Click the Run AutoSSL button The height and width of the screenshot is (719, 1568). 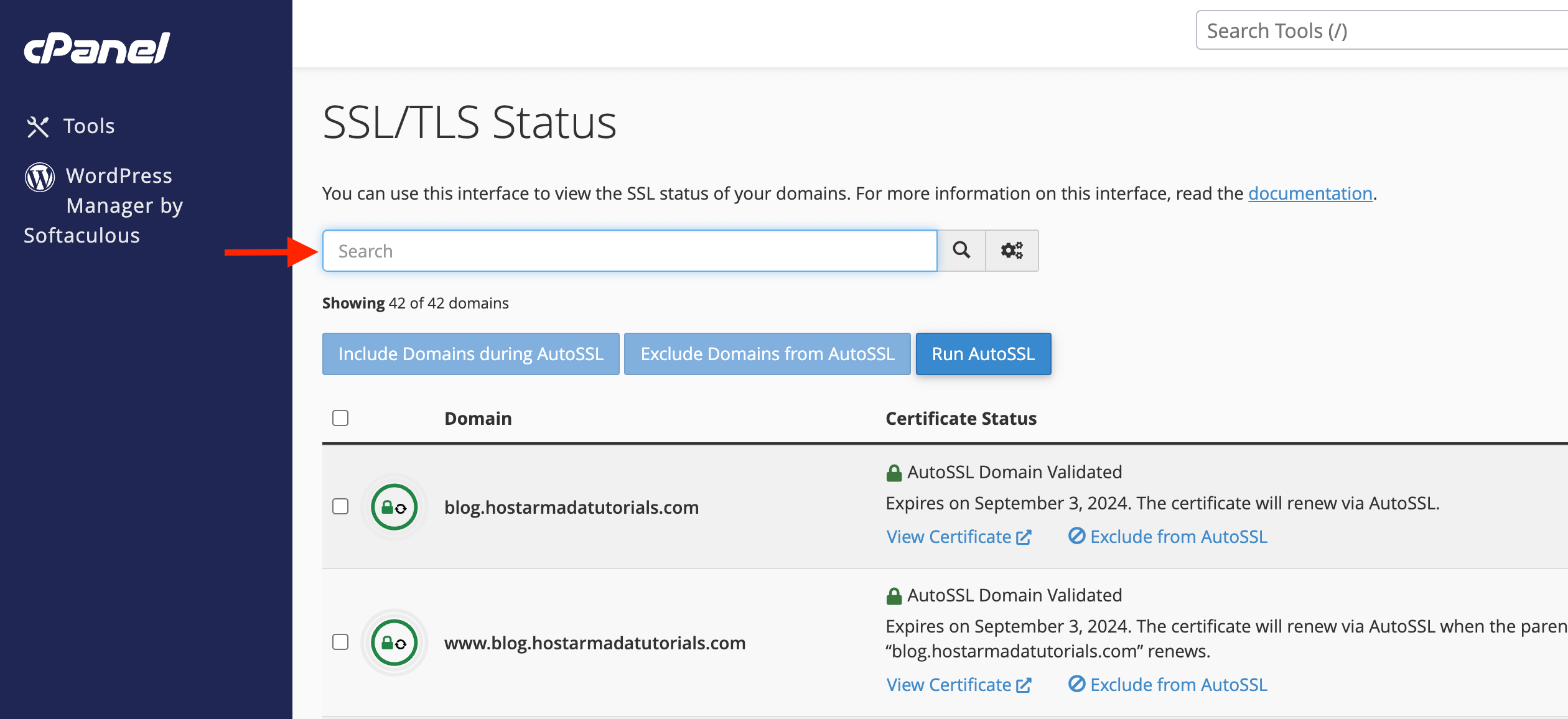tap(983, 354)
